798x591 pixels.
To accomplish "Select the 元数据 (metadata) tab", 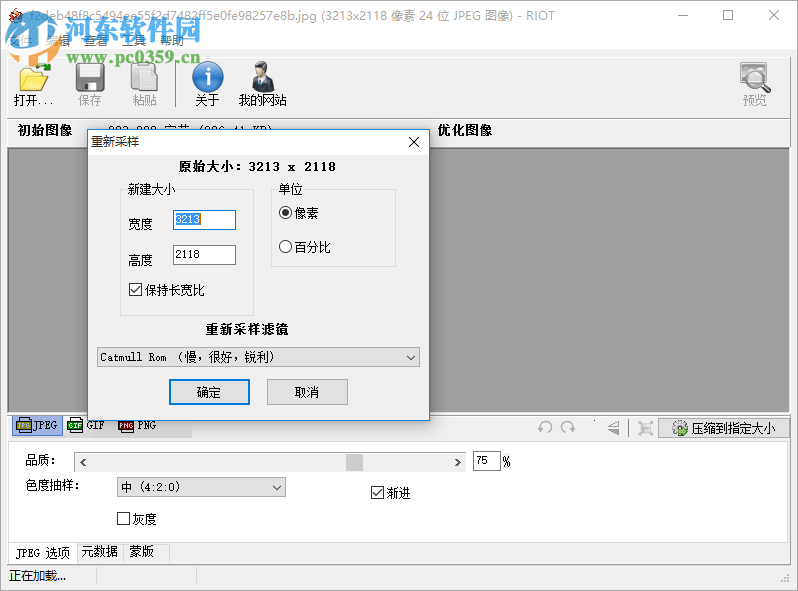I will tap(100, 552).
